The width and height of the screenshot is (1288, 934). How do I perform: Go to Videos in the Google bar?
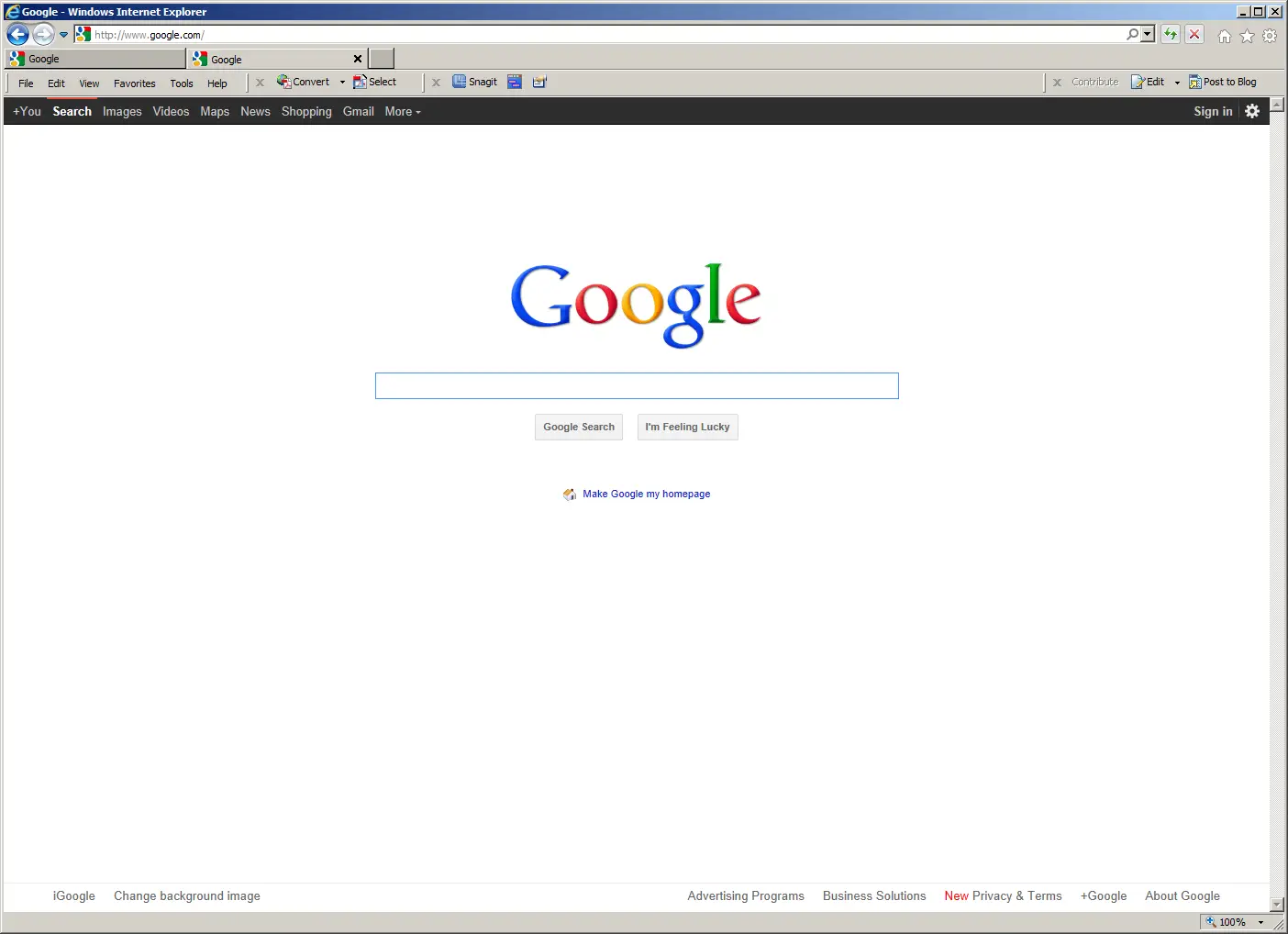pos(171,111)
